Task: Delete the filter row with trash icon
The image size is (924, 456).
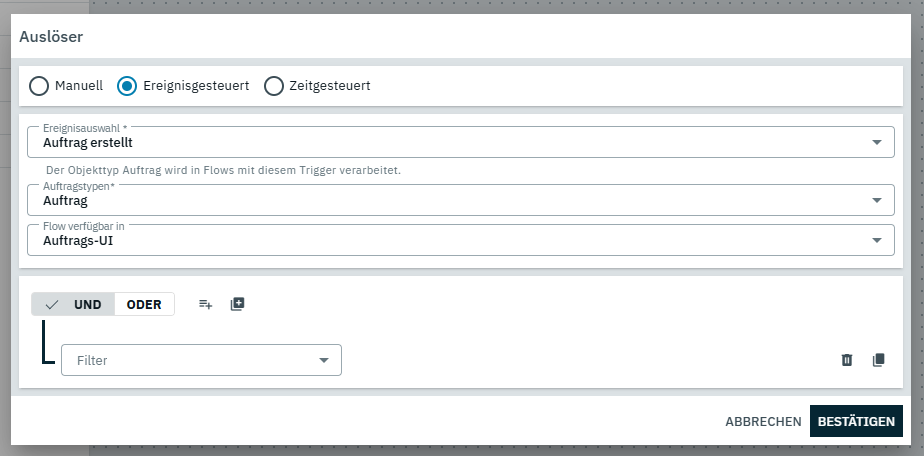Action: point(847,360)
